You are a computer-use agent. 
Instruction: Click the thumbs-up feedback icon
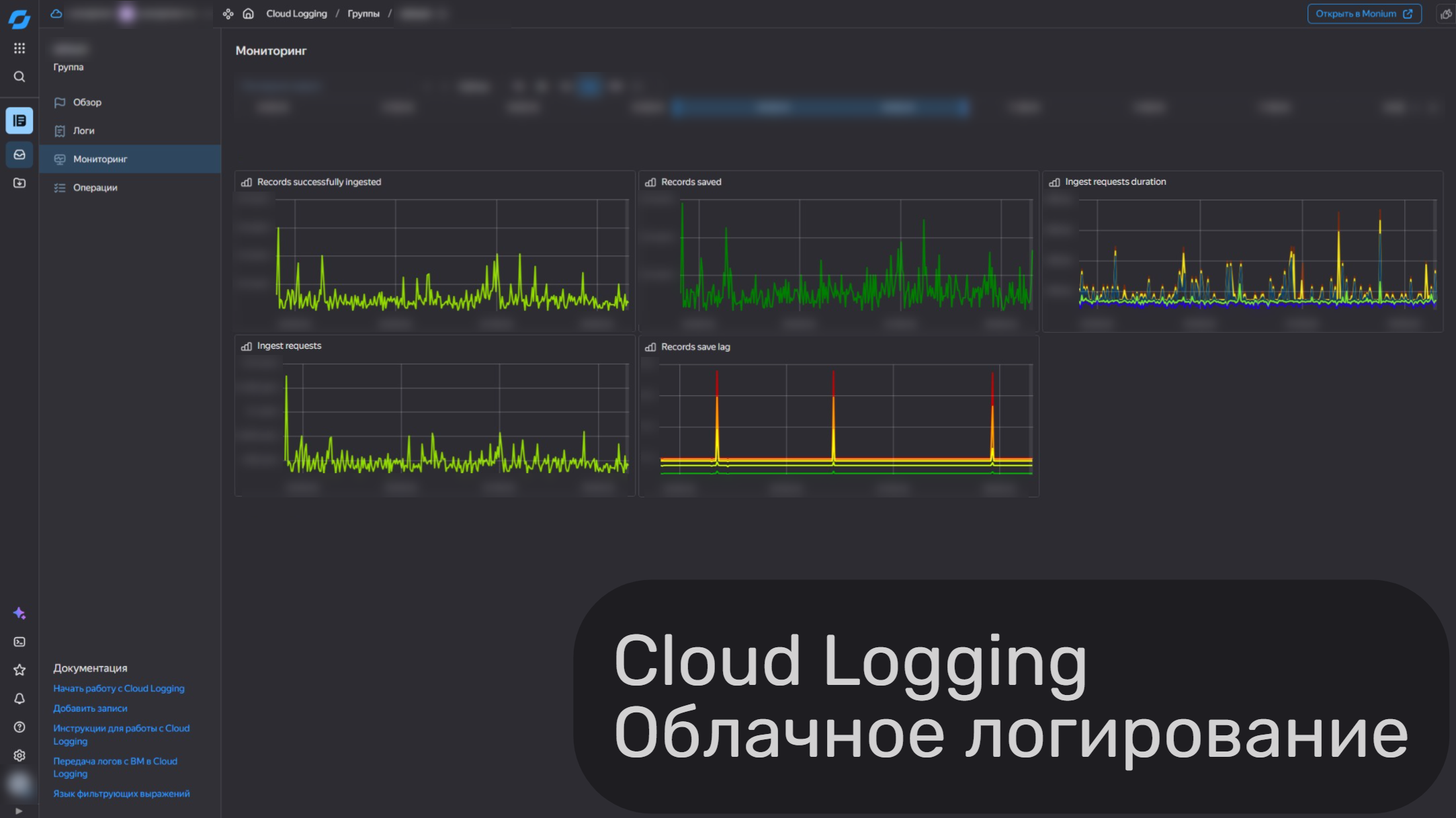pos(1447,13)
